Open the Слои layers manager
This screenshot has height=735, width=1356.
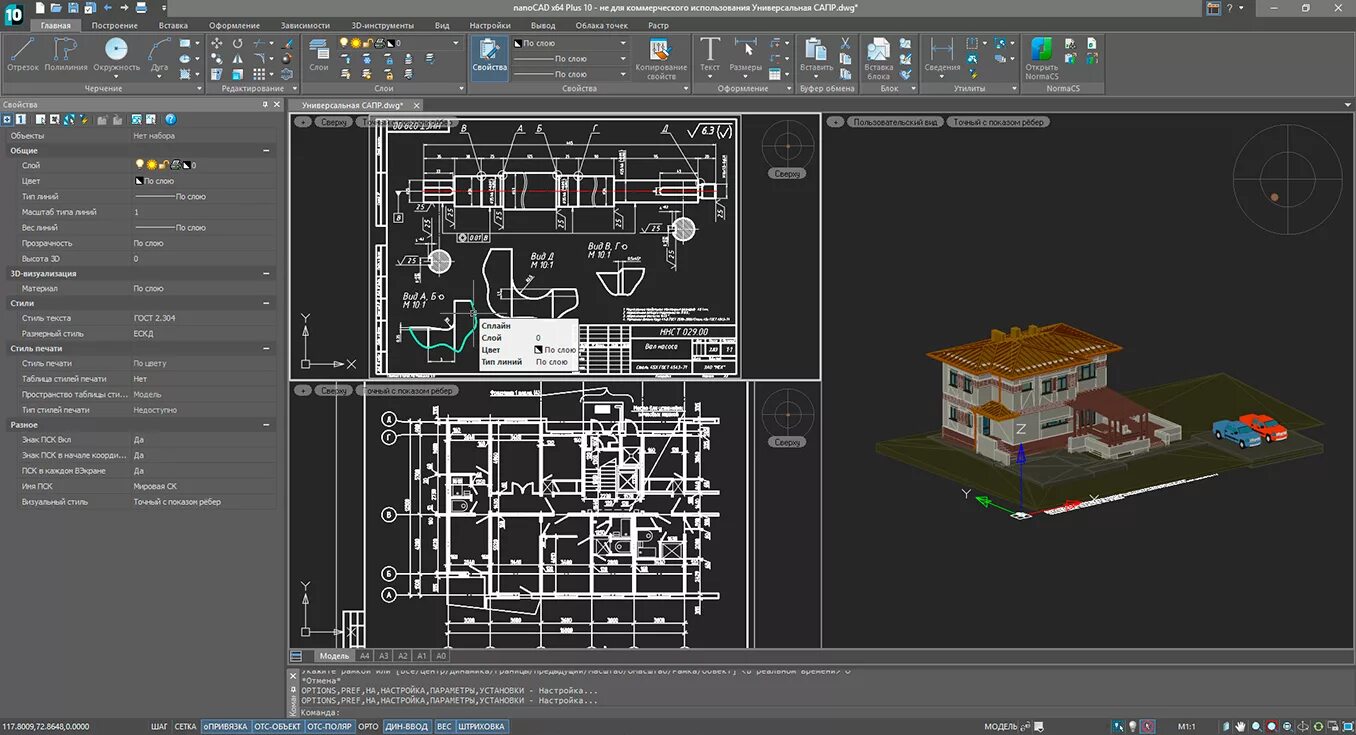click(x=319, y=54)
